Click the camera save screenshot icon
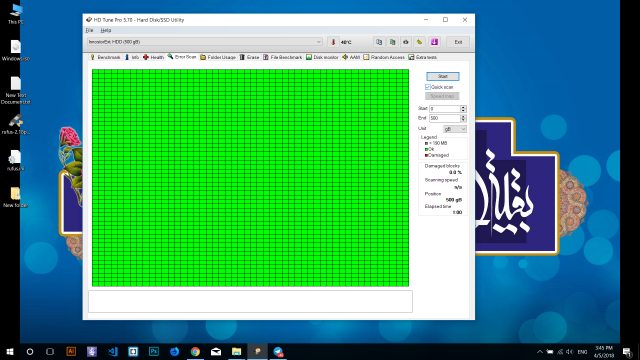This screenshot has width=640, height=360. coord(406,42)
